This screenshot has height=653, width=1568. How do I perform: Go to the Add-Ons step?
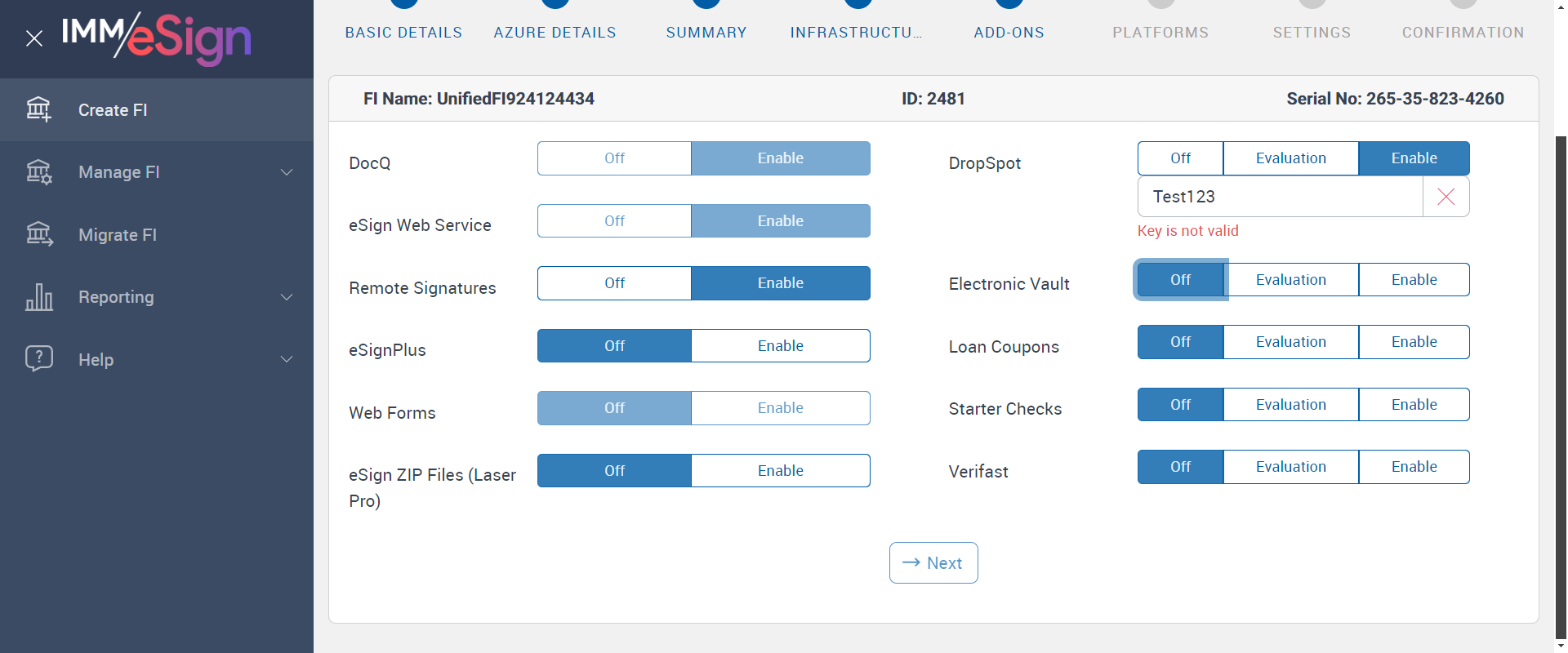[1009, 33]
